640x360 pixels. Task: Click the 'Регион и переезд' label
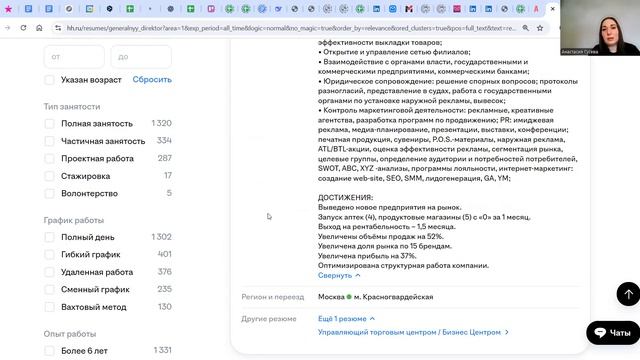(273, 297)
